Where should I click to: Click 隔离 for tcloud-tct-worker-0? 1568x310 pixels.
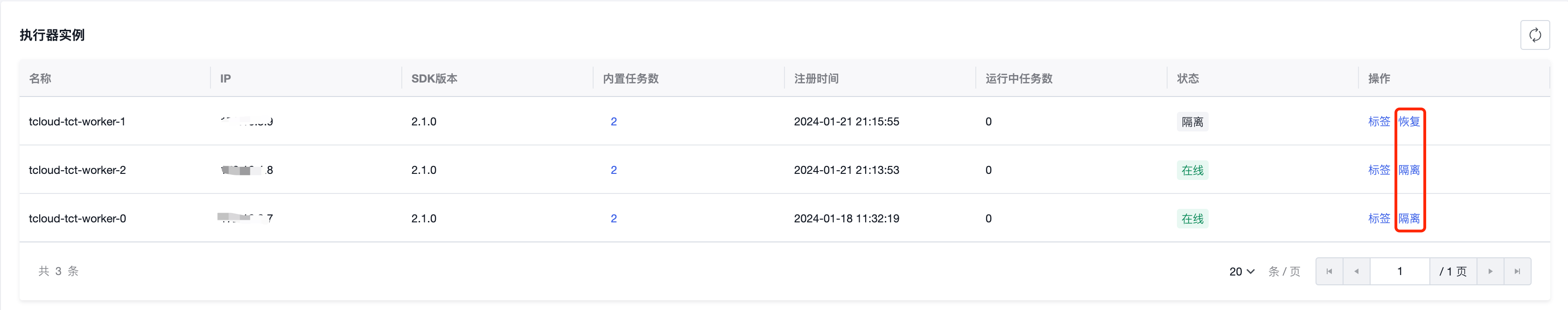click(x=1408, y=218)
